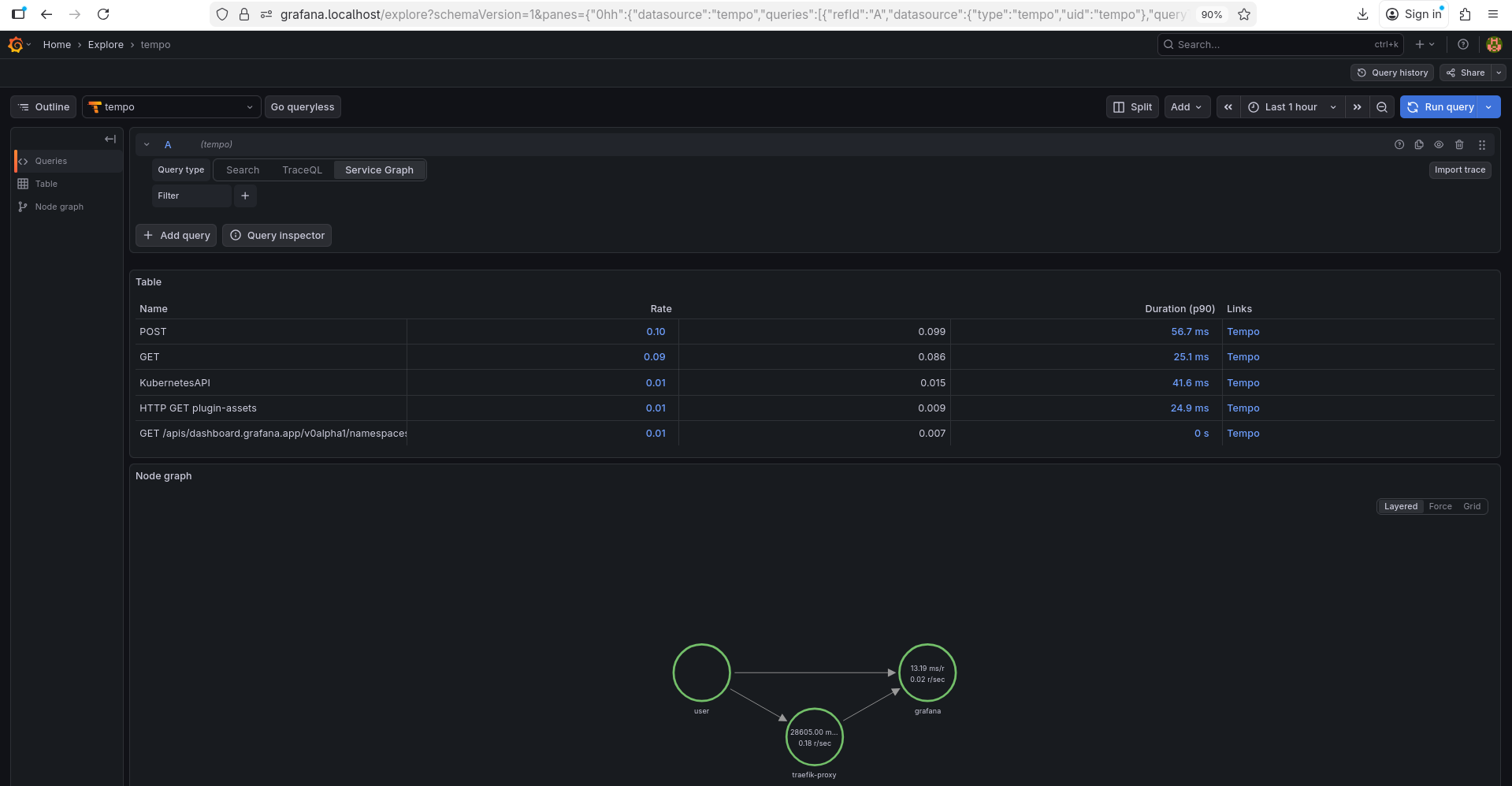Toggle Split view
Viewport: 1512px width, 786px height.
coord(1132,107)
